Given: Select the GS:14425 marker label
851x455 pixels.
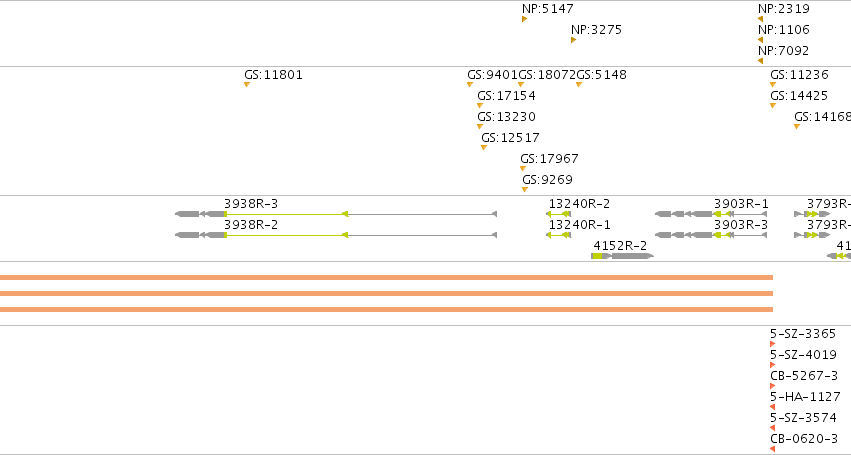Looking at the screenshot, I should 799,96.
